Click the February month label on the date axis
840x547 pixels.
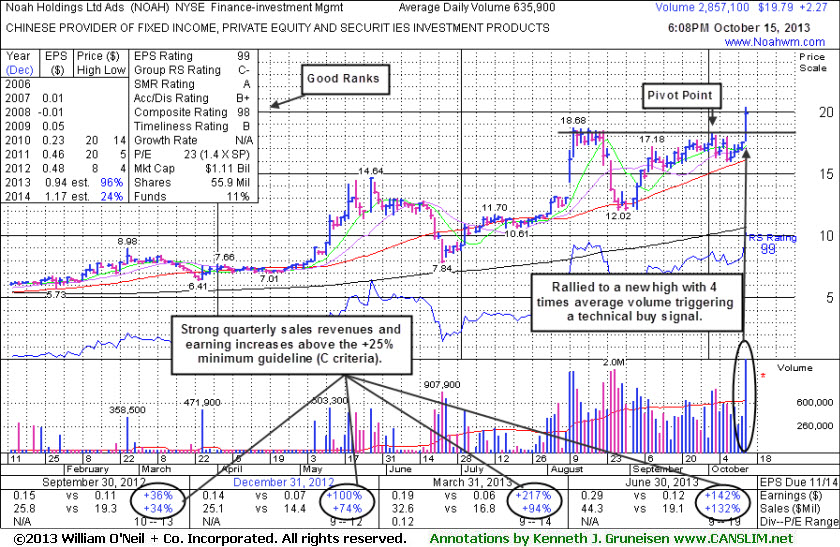click(87, 469)
